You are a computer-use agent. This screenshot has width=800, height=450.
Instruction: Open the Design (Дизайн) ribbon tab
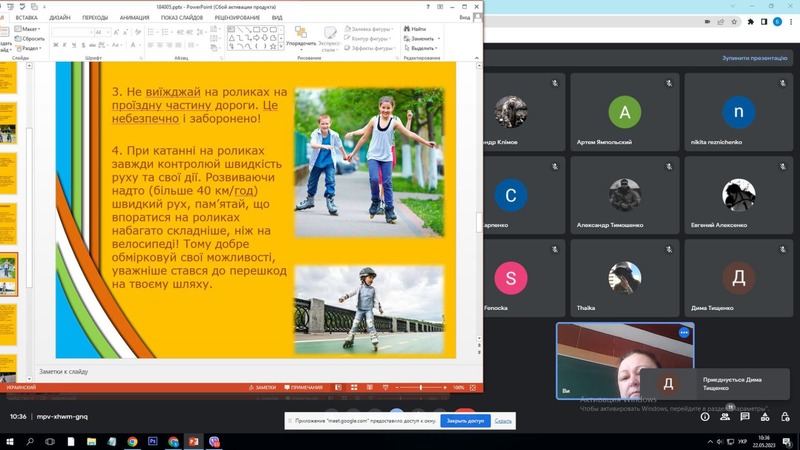tap(60, 17)
